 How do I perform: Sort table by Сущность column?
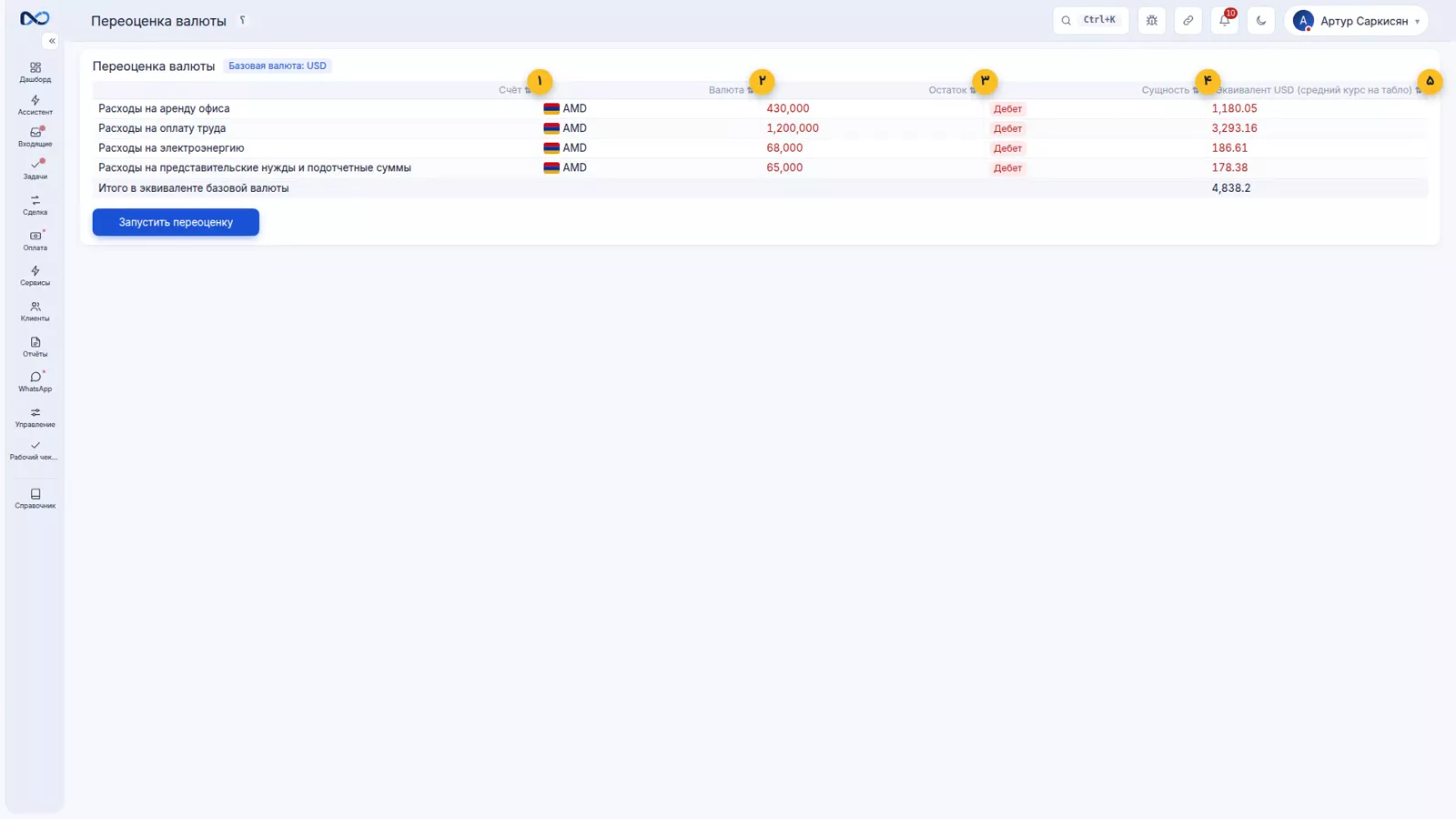pyautogui.click(x=1170, y=90)
